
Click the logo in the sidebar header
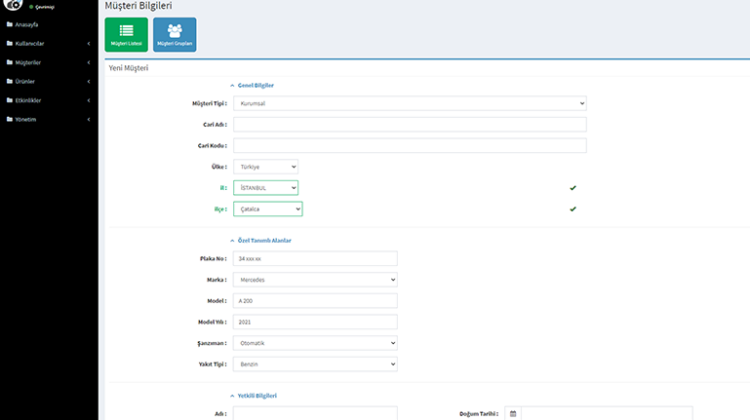tap(12, 5)
